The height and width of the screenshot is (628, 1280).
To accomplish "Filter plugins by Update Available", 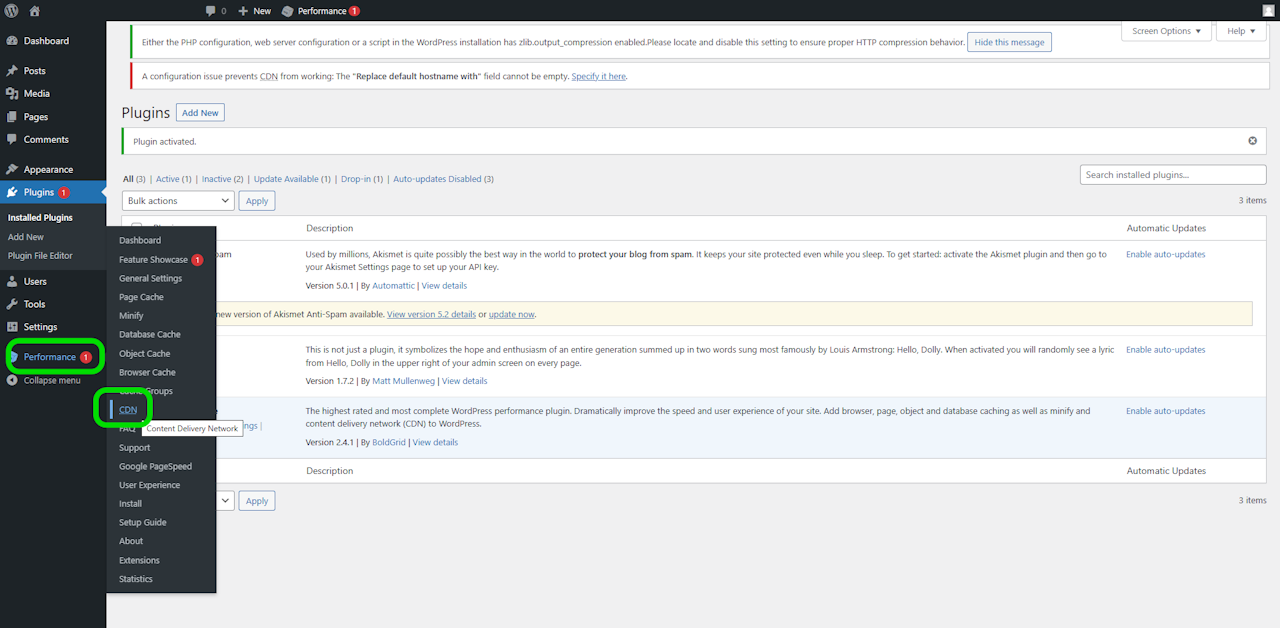I will 292,179.
